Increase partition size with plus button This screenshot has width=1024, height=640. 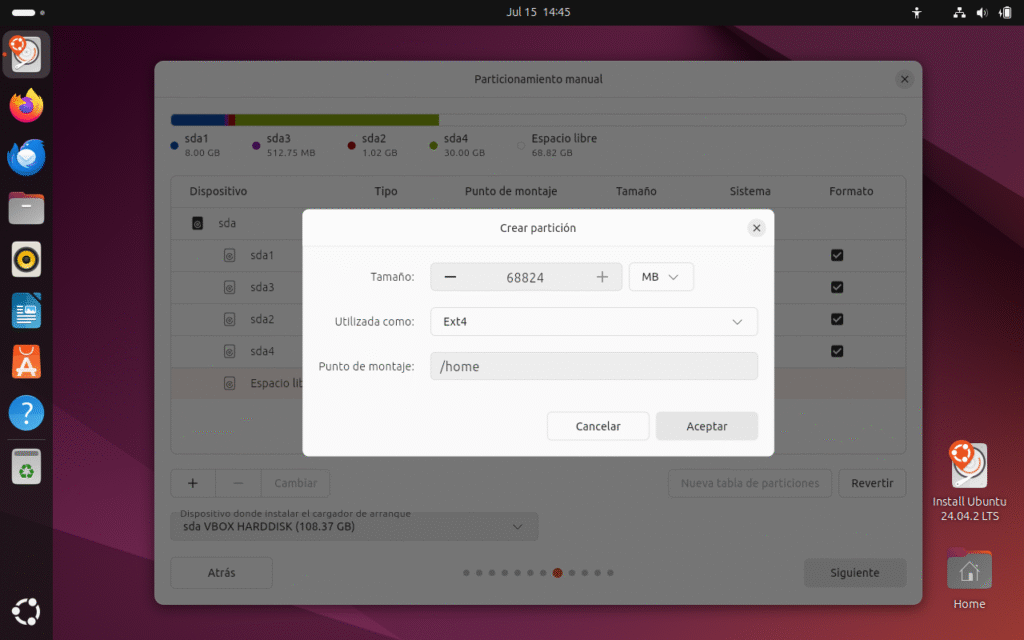point(602,277)
